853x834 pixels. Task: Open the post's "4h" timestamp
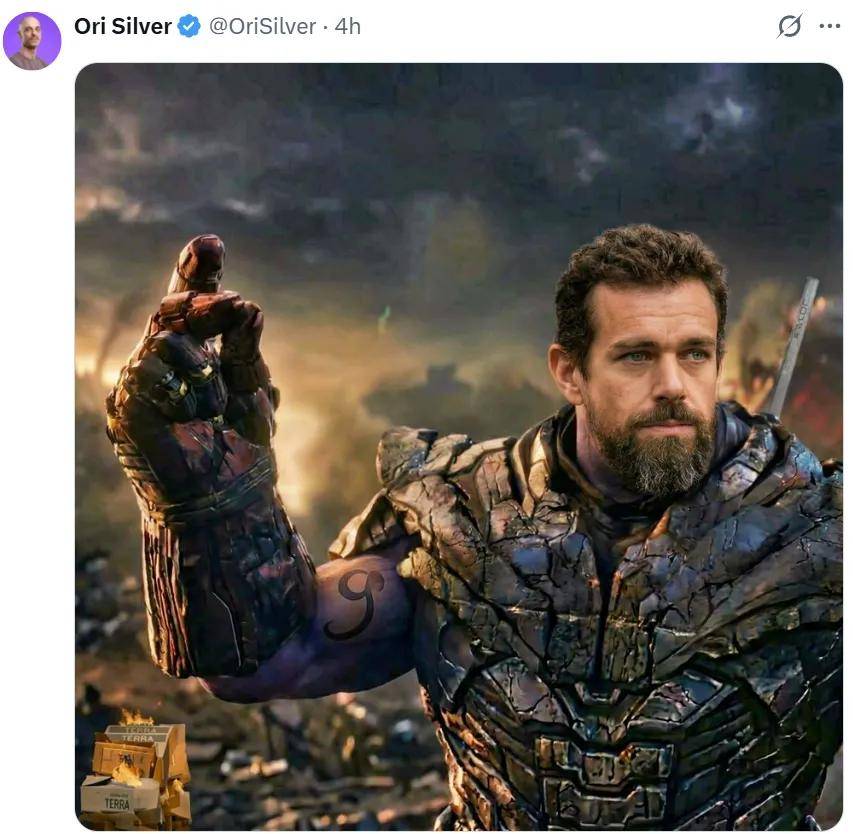coord(348,27)
